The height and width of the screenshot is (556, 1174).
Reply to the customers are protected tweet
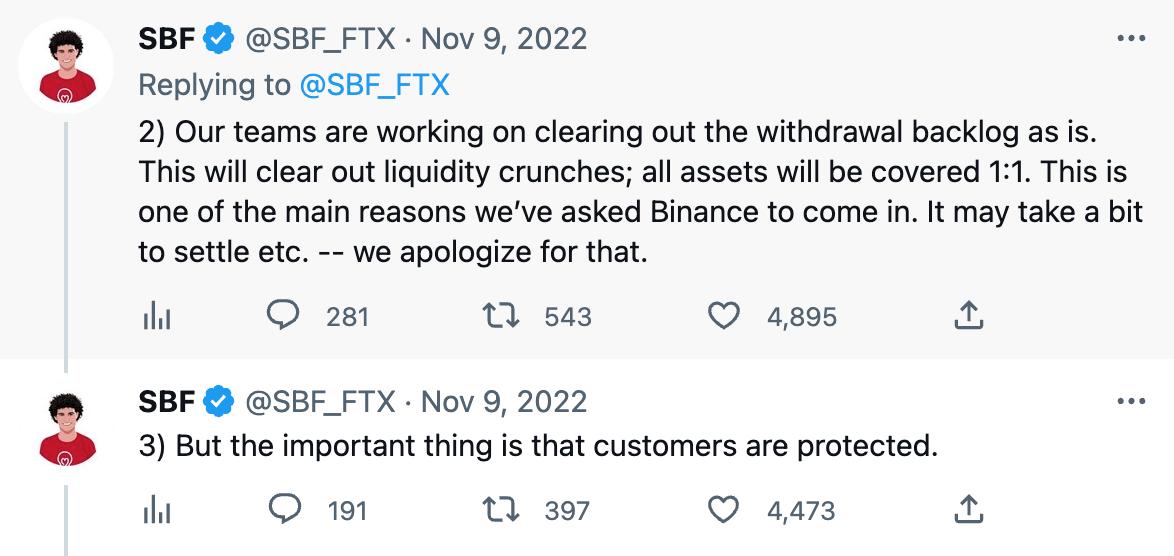[x=285, y=510]
